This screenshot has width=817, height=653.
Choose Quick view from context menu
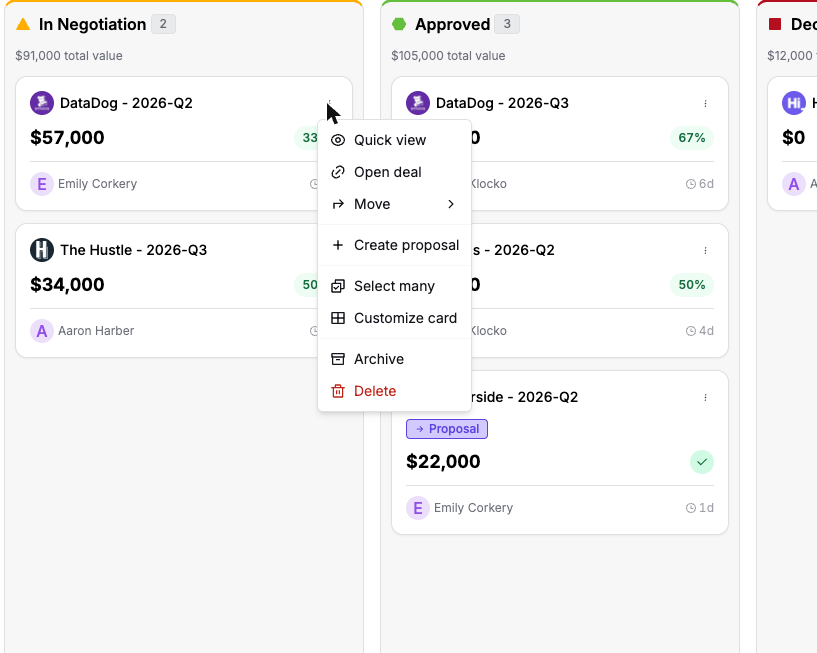click(394, 140)
